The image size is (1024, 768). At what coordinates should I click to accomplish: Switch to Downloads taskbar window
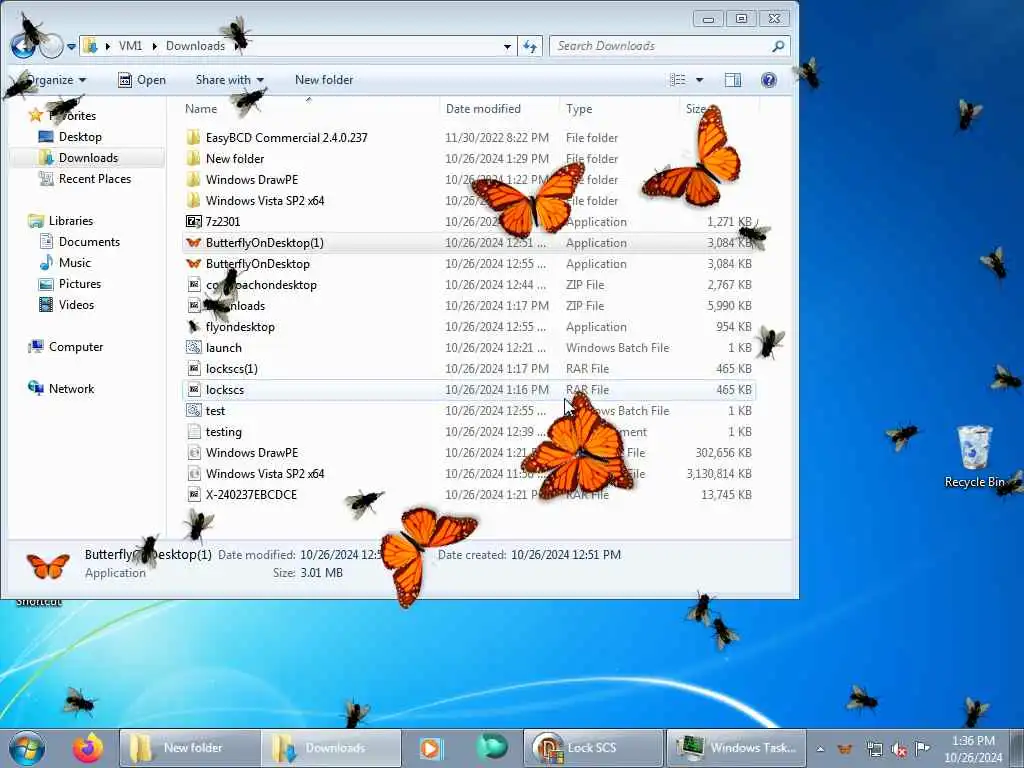point(332,748)
